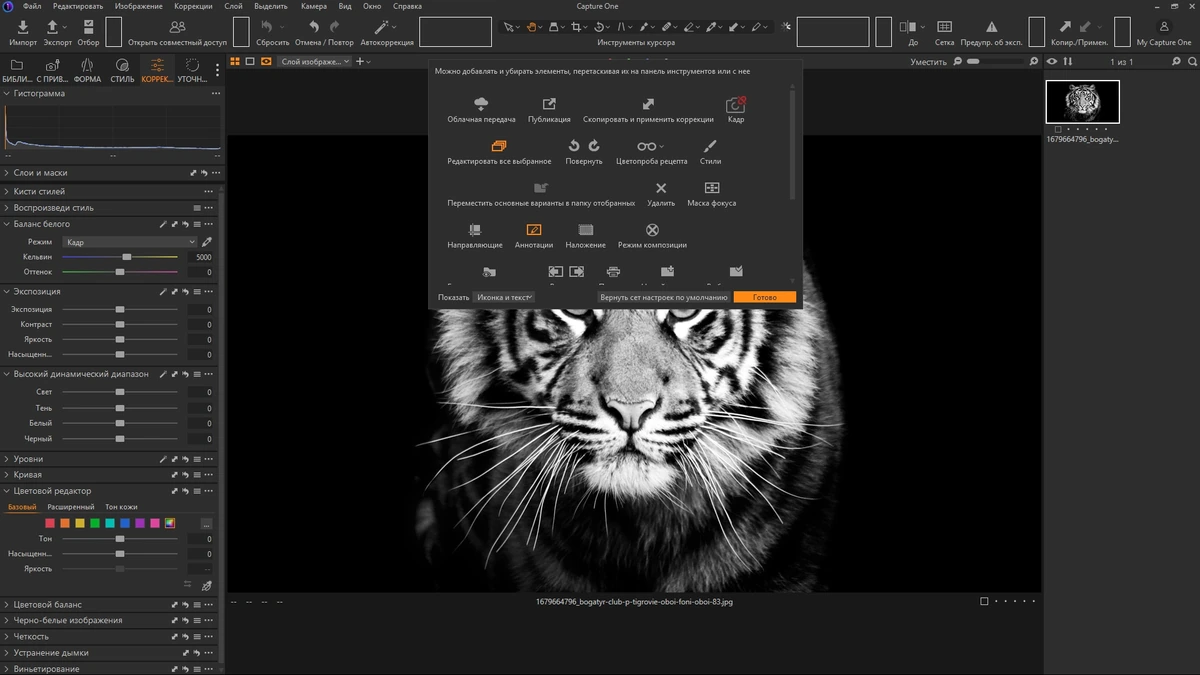Select the Crop cursor tool
This screenshot has width=1200, height=675.
pyautogui.click(x=577, y=27)
